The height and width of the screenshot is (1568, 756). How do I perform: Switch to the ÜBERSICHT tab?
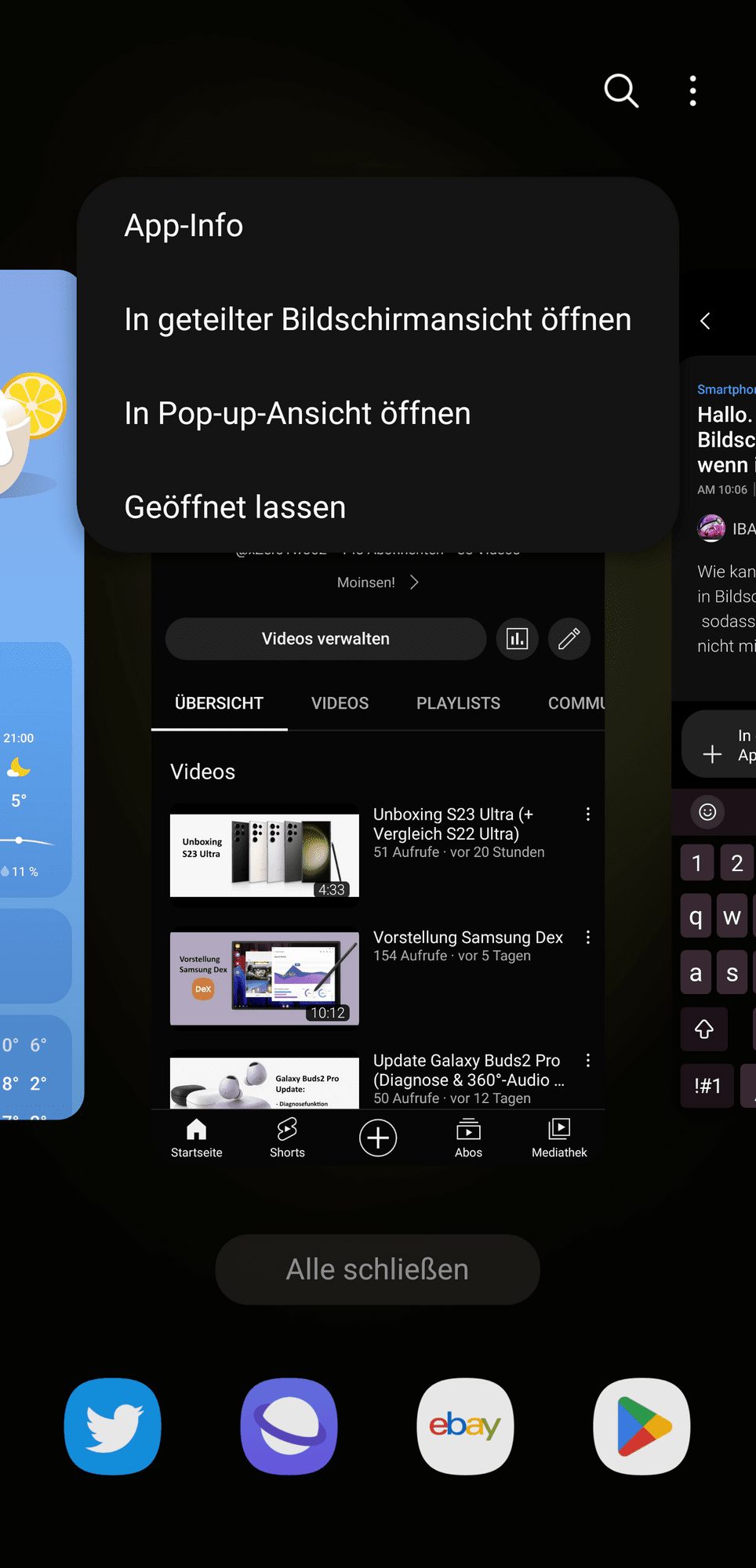point(219,703)
